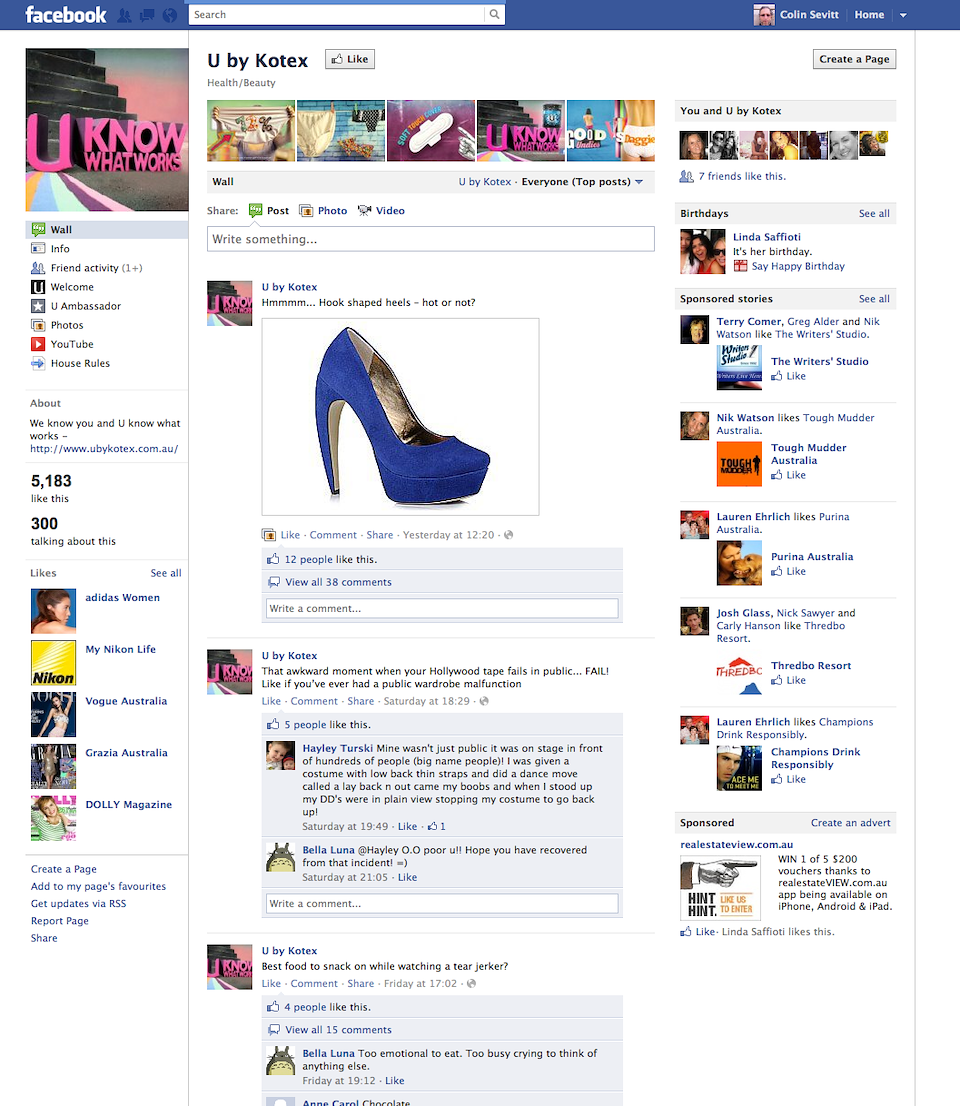Click thumbs-up icon beside 12 people like this
Viewport: 960px width, 1106px height.
click(x=273, y=559)
